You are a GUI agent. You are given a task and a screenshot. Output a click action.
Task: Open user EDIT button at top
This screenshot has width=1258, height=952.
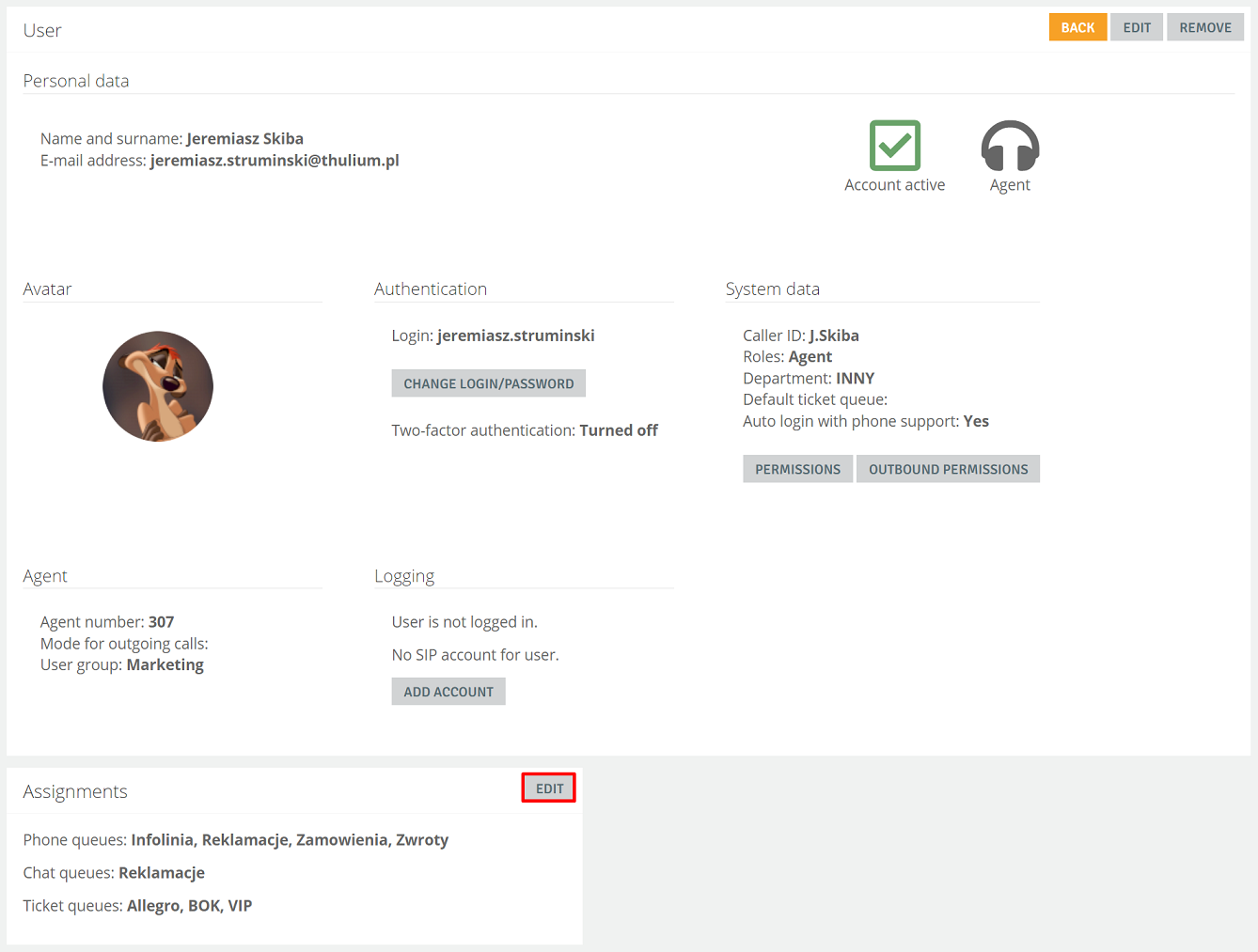coord(1137,27)
